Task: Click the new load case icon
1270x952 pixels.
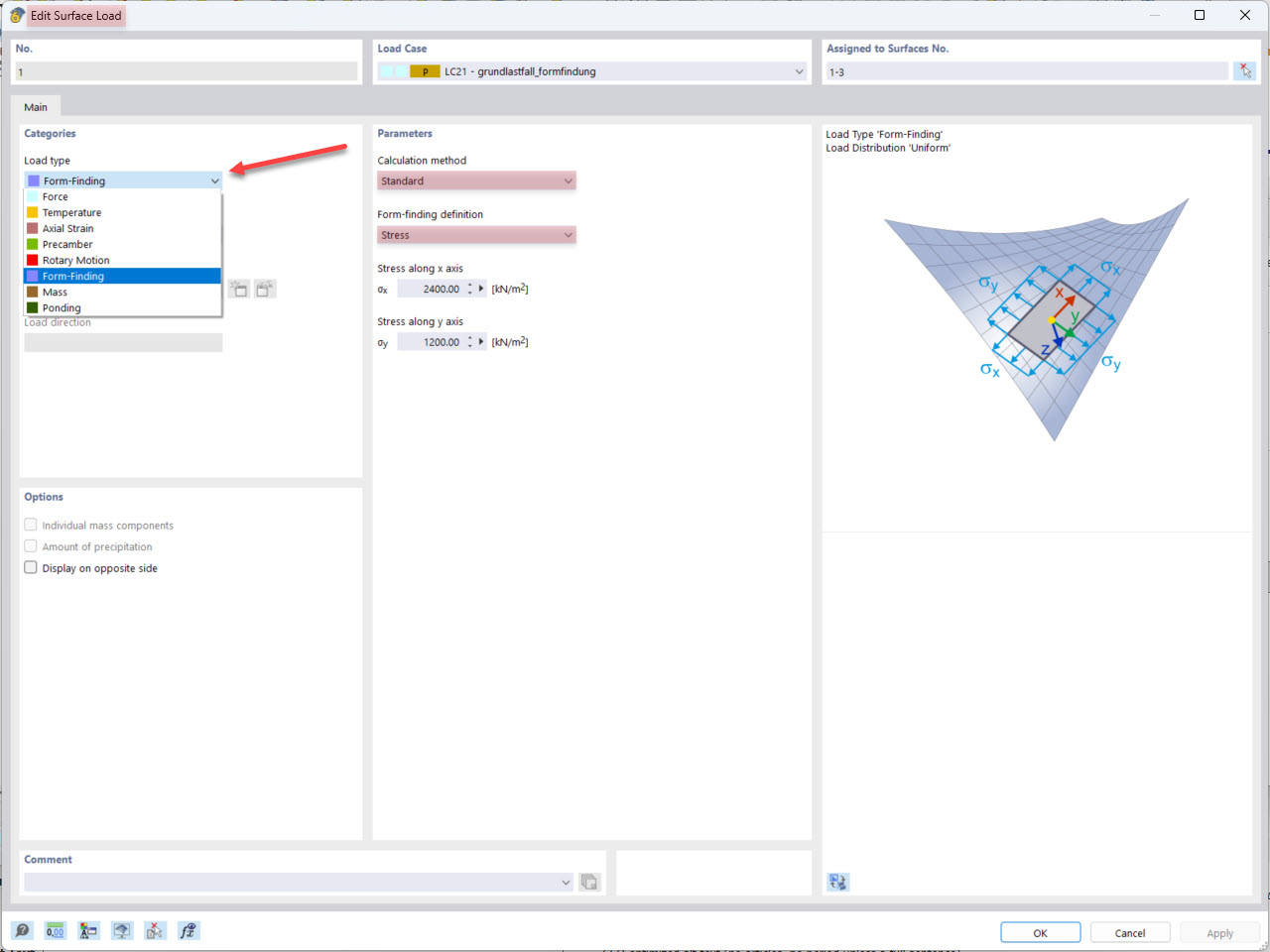Action: (238, 288)
